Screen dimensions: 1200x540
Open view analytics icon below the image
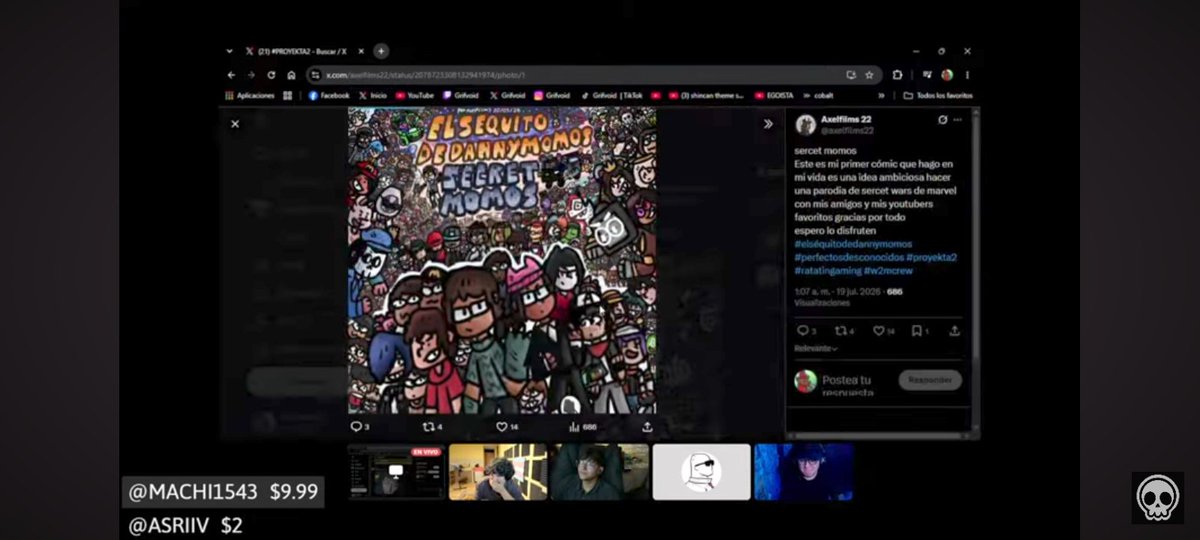click(574, 427)
